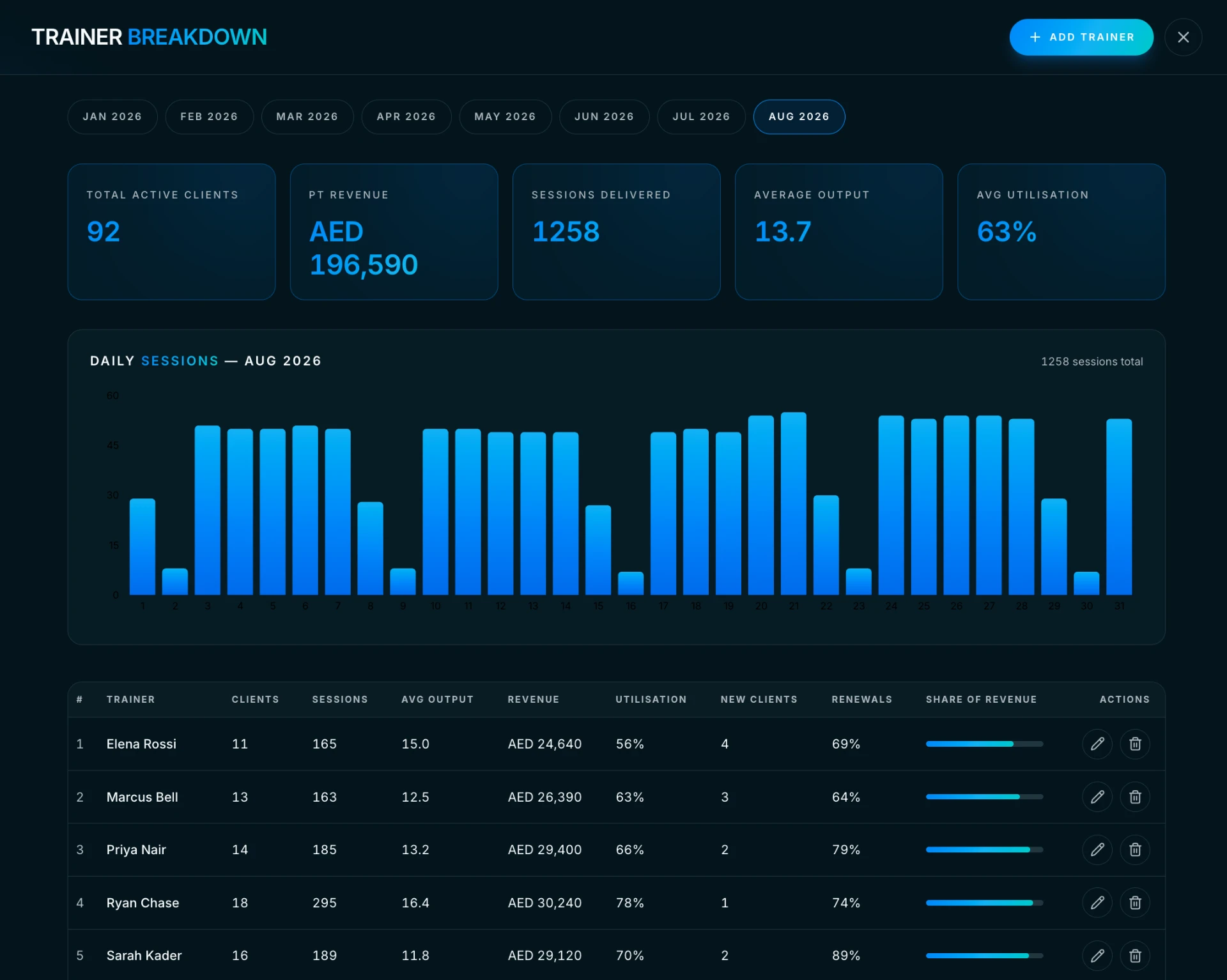The width and height of the screenshot is (1227, 980).
Task: Open edit pencil for Priya Nair
Action: pos(1097,850)
